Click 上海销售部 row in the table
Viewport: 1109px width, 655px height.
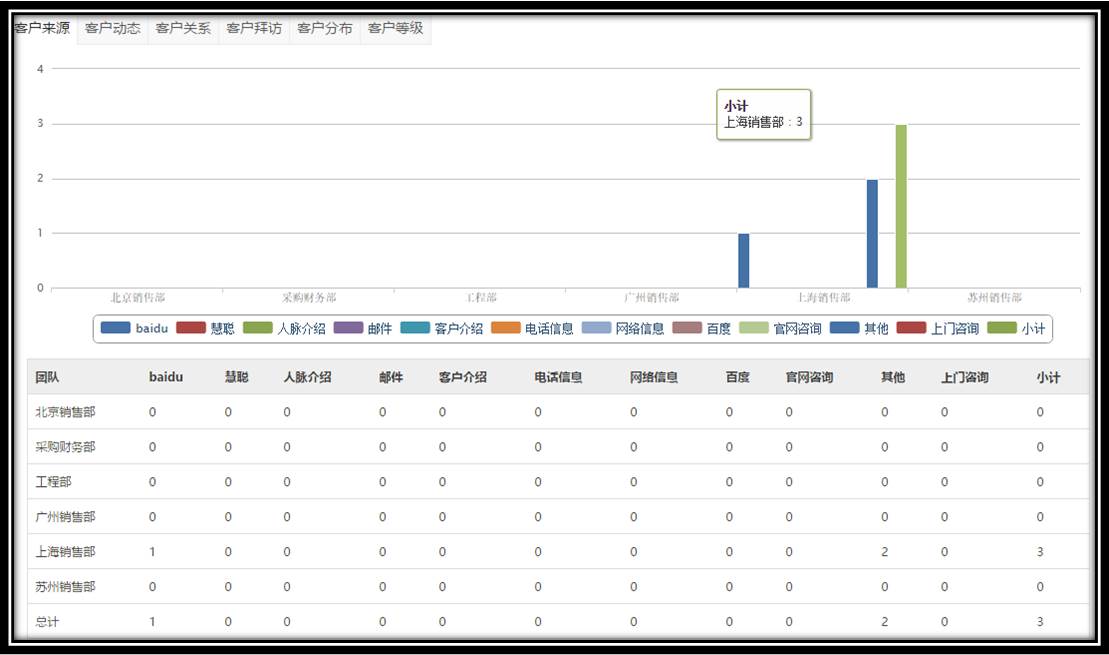pyautogui.click(x=66, y=552)
